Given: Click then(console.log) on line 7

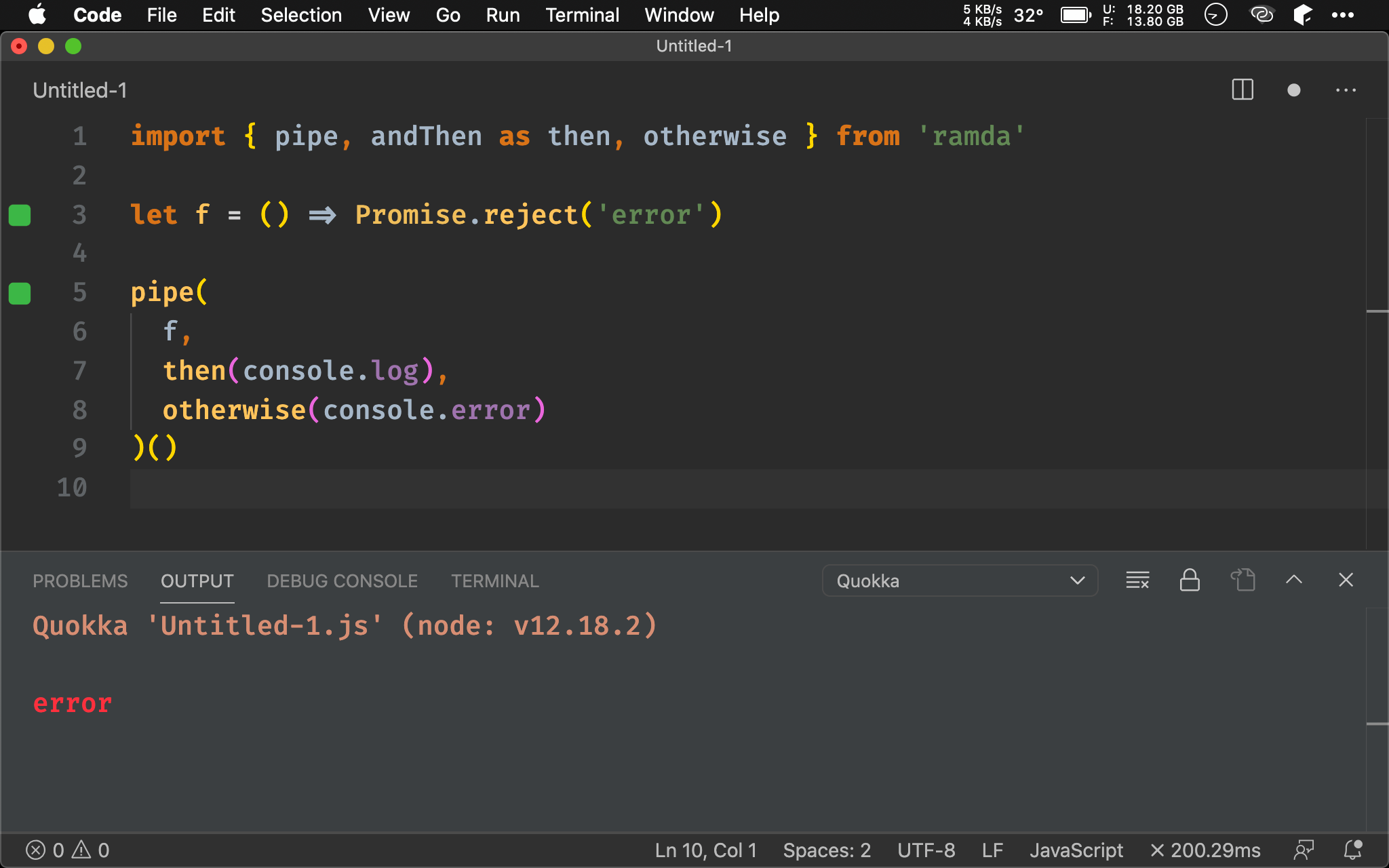Looking at the screenshot, I should coord(298,371).
